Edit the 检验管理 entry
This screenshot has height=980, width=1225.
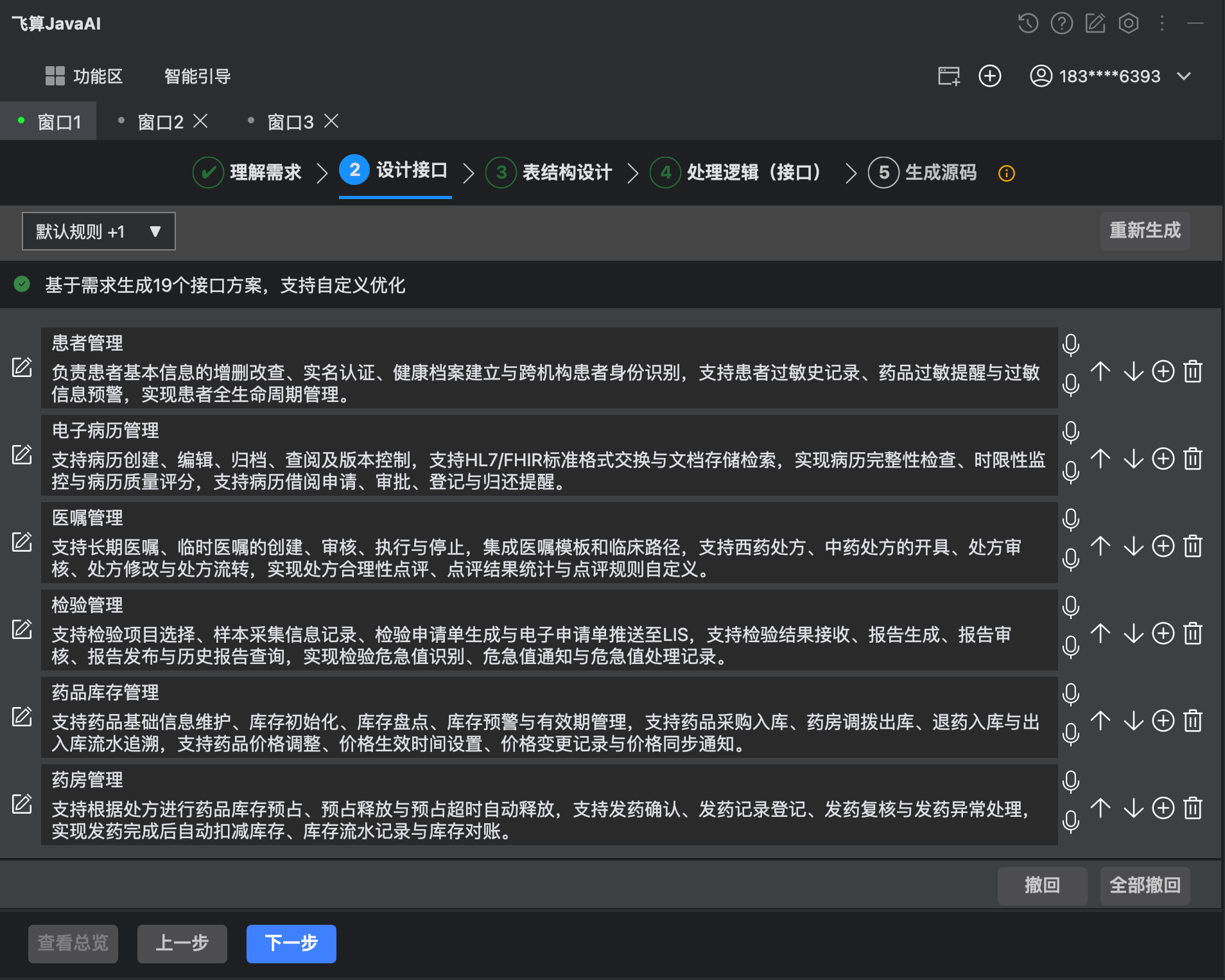pyautogui.click(x=22, y=630)
